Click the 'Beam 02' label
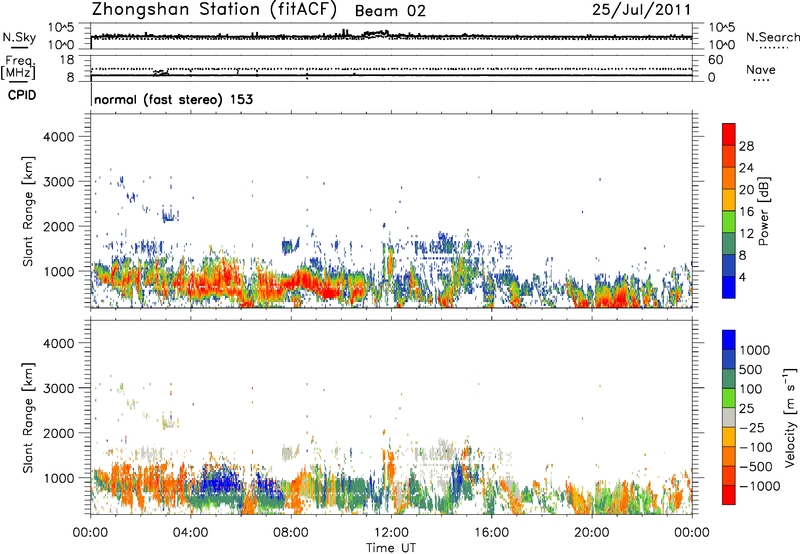This screenshot has width=800, height=554. point(390,11)
